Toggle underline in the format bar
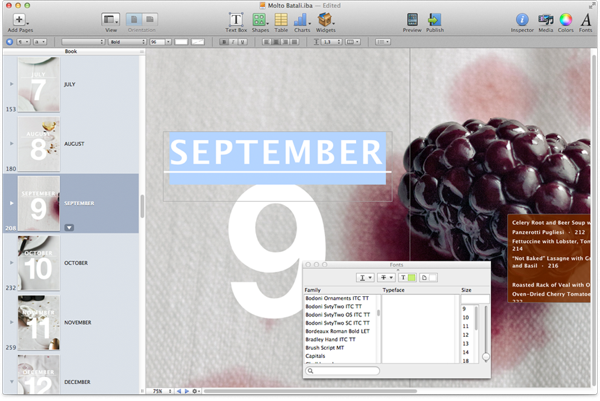 pos(242,42)
